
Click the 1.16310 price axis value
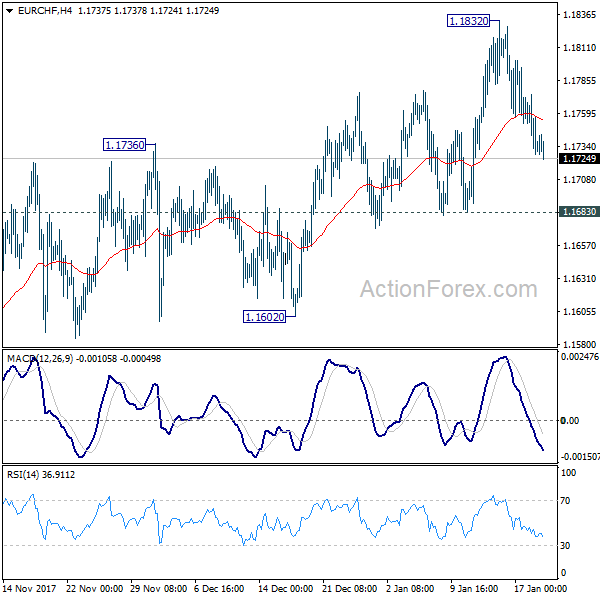[579, 279]
